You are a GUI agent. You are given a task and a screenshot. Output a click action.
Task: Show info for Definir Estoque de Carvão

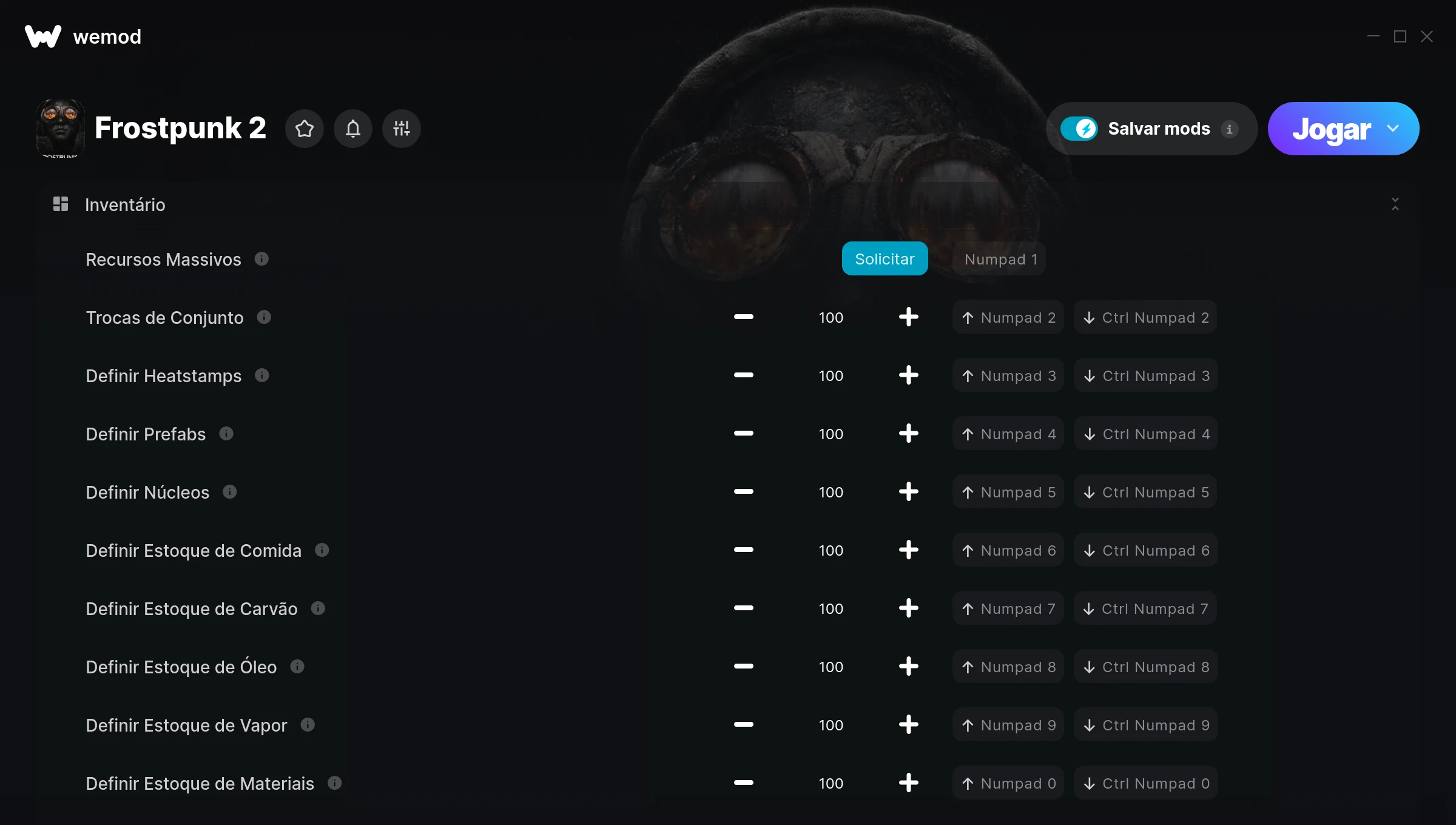(318, 608)
